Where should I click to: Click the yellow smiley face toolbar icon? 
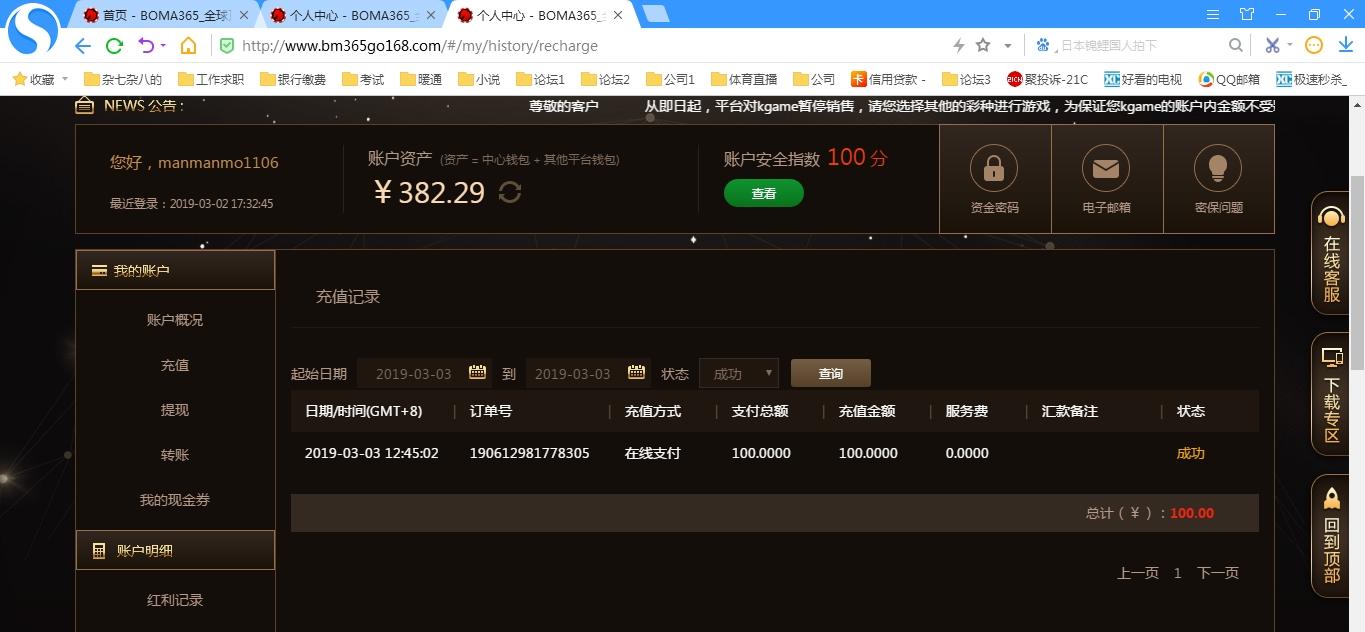point(1314,45)
